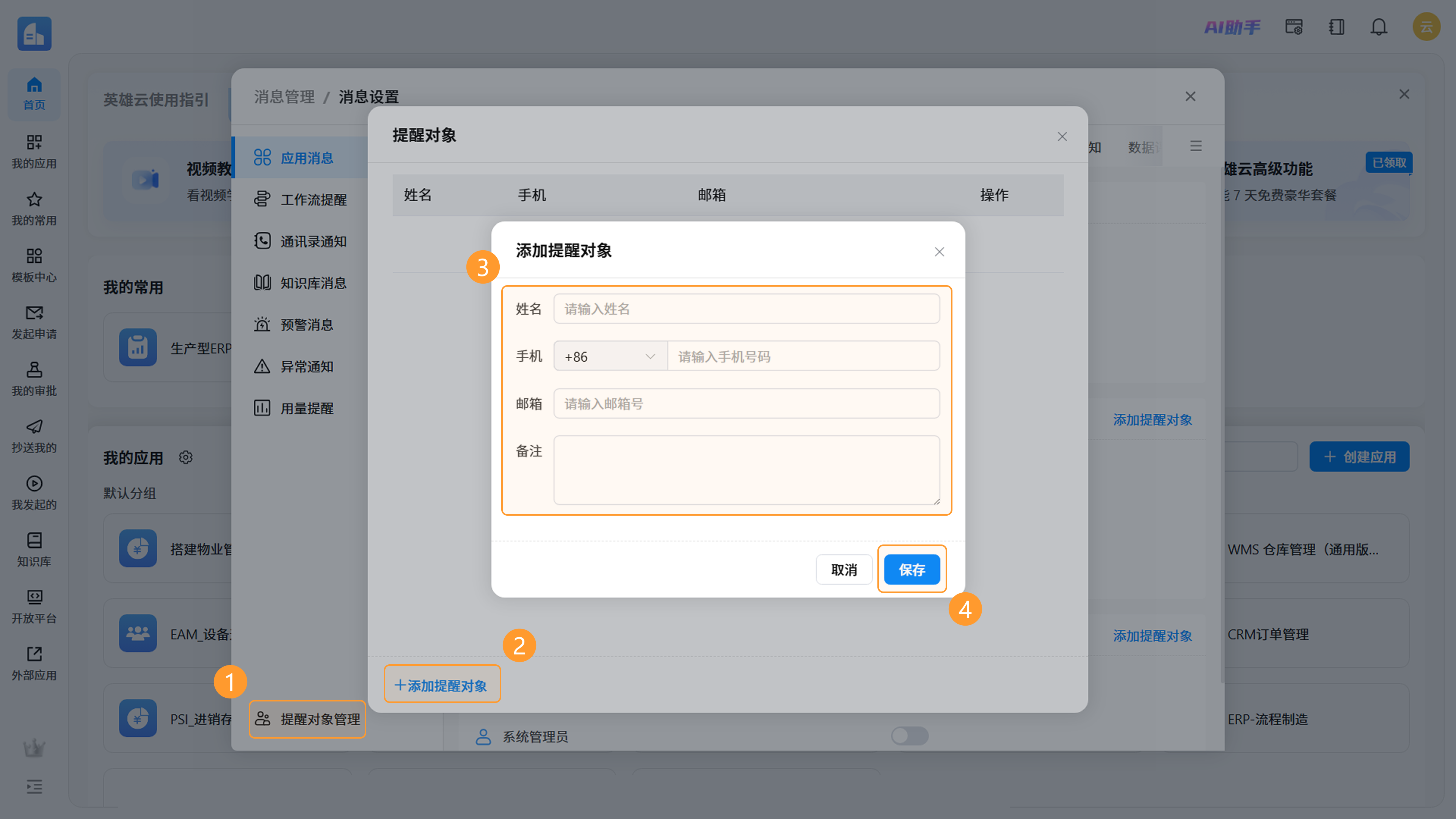Open 我的应用 in the left sidebar
The width and height of the screenshot is (1456, 819).
coord(34,151)
